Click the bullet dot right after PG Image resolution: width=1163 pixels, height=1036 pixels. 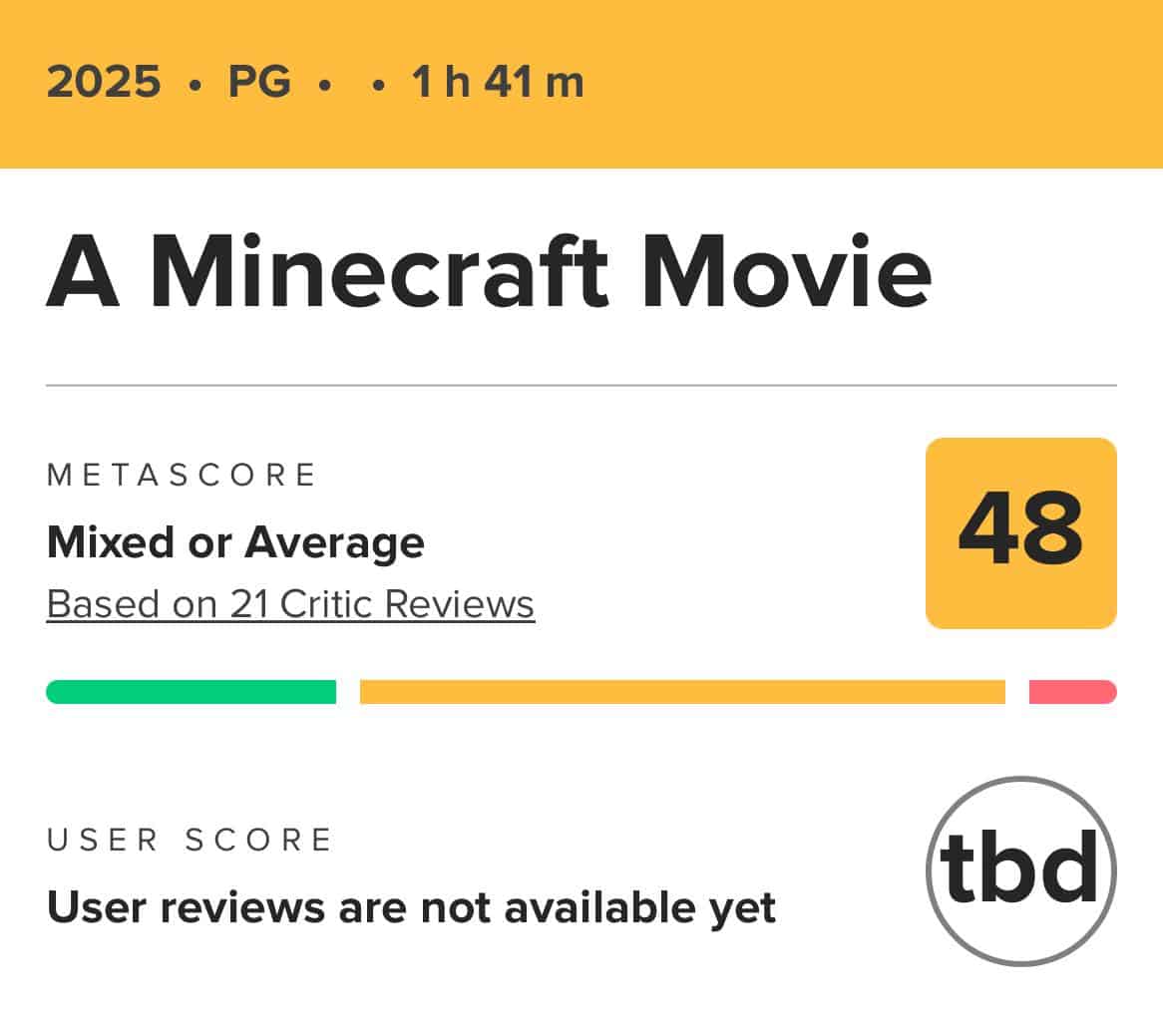pos(324,86)
